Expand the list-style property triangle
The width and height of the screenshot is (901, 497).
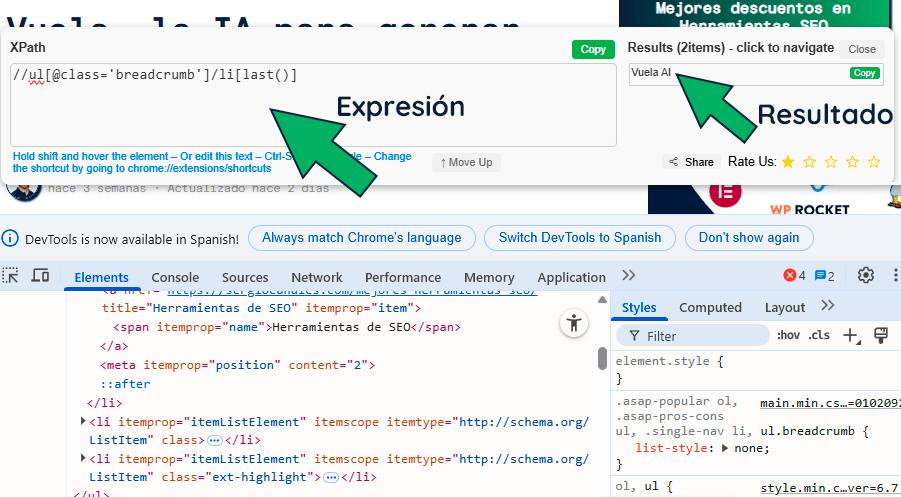coord(726,448)
